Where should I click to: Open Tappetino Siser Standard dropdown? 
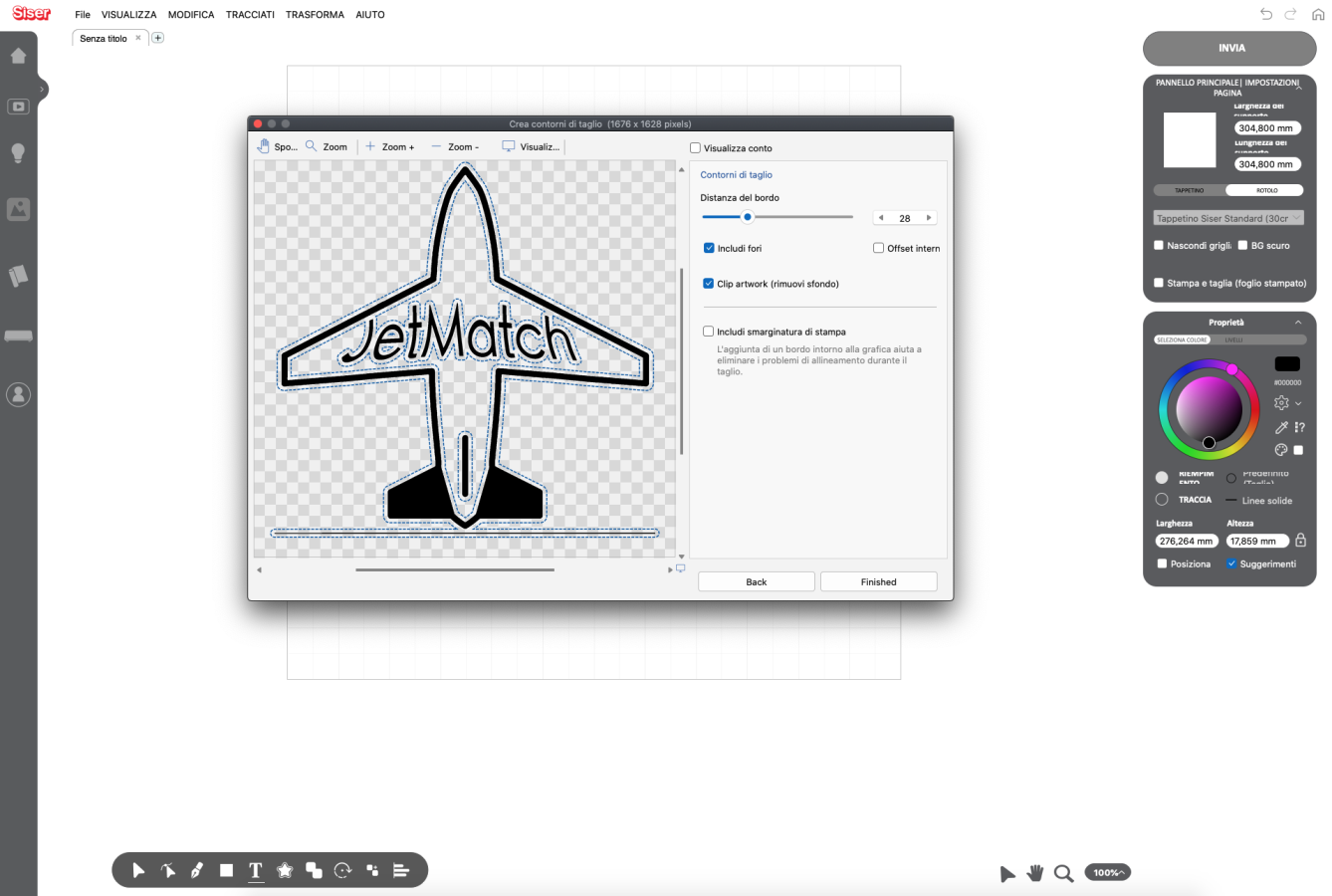click(1228, 218)
